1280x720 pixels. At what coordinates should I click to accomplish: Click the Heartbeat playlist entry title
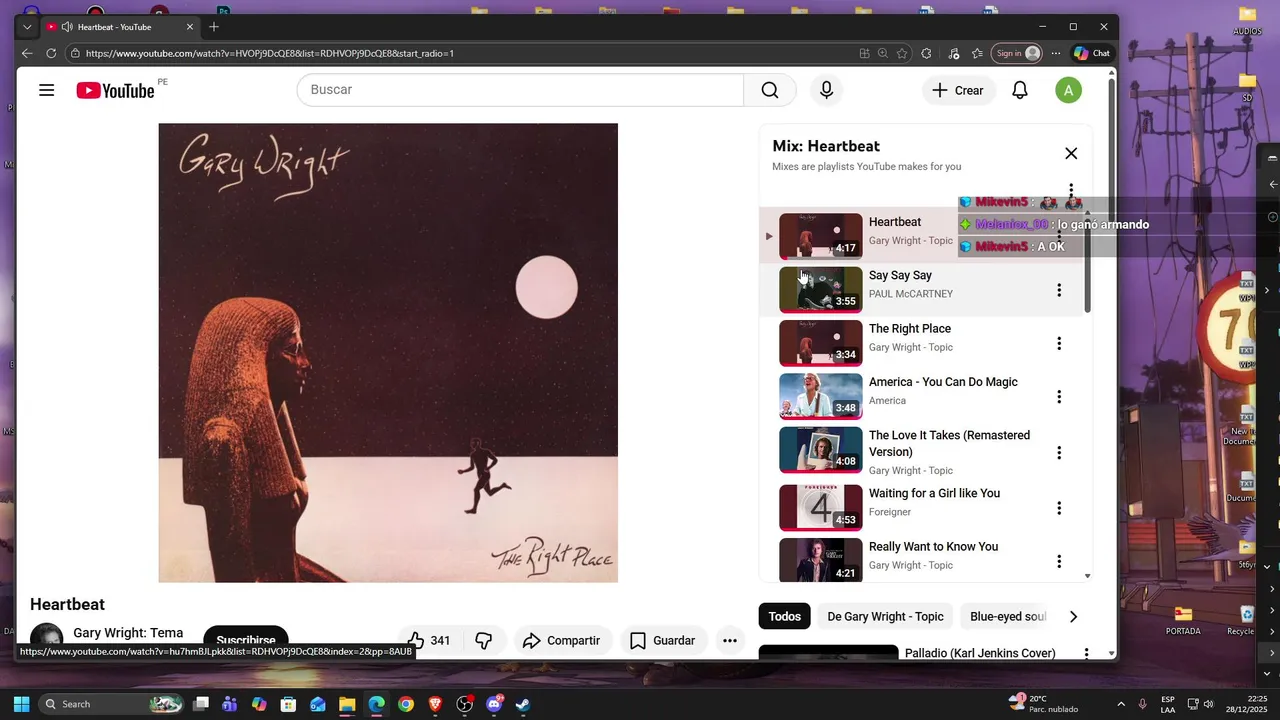tap(895, 222)
